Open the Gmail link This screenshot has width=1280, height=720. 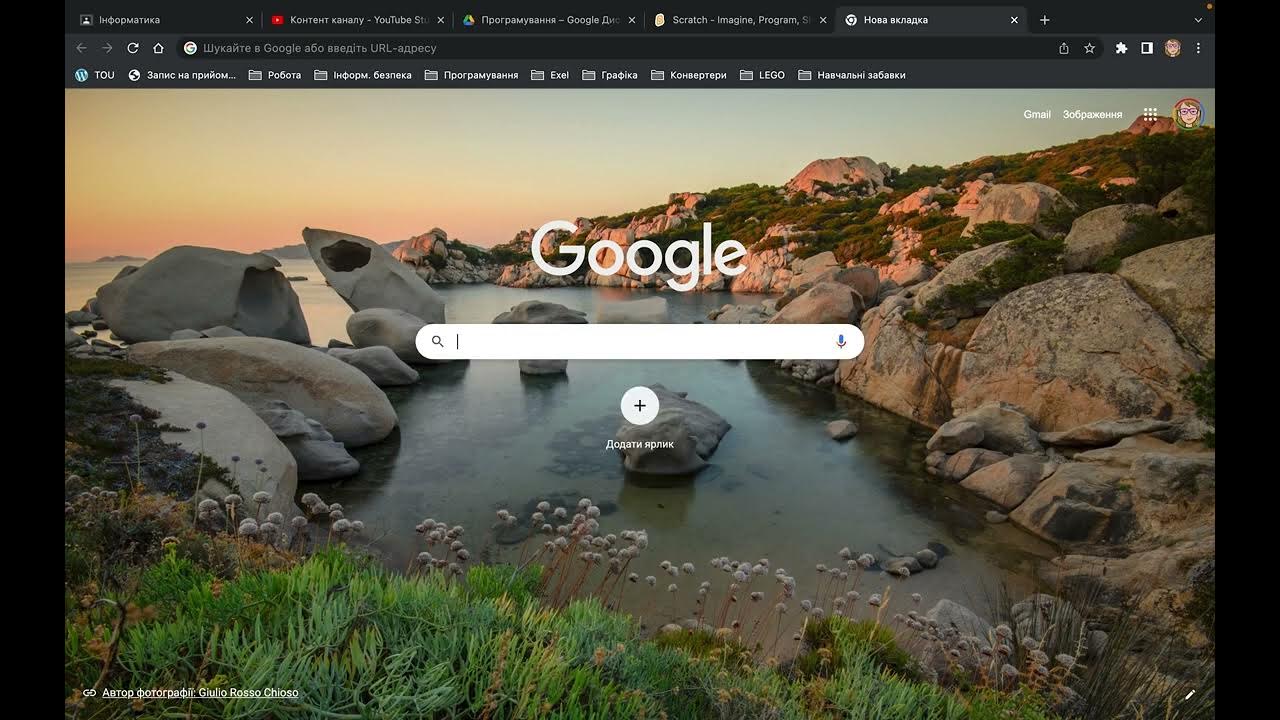tap(1037, 115)
